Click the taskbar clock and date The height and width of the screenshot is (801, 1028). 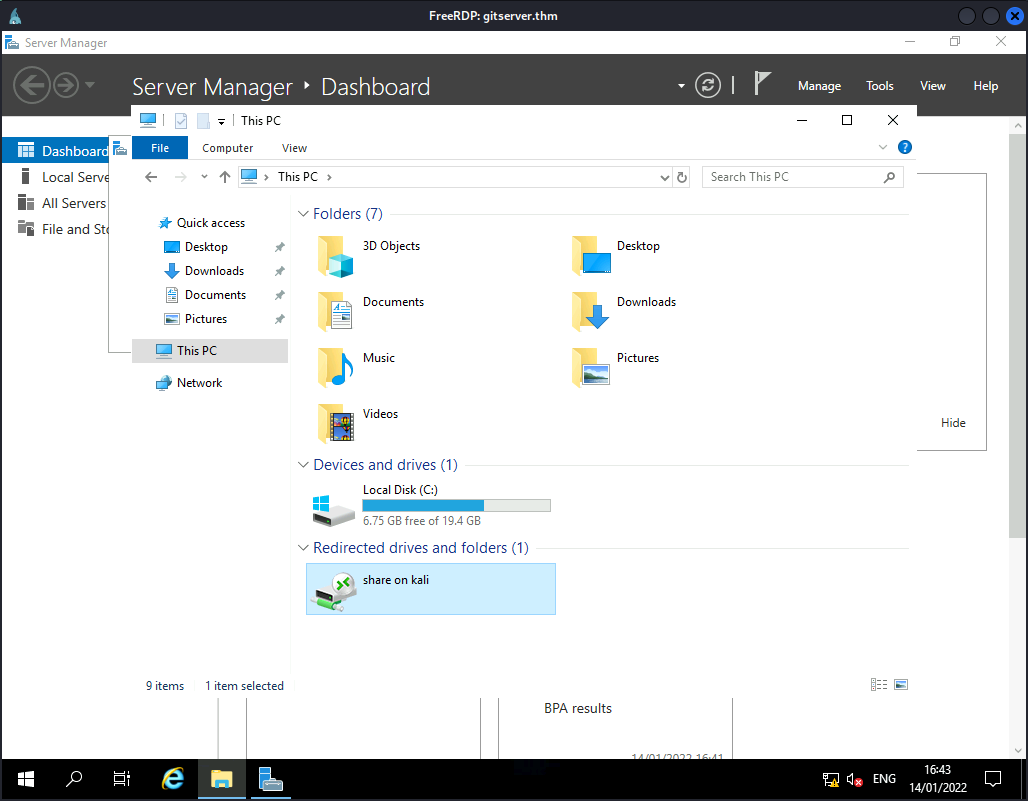pos(938,779)
